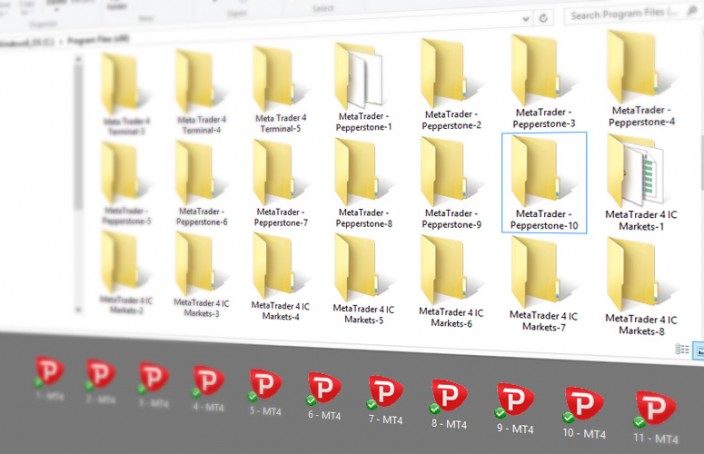Launch the 3 - MT4 Pepperstone shortcut

click(x=154, y=385)
